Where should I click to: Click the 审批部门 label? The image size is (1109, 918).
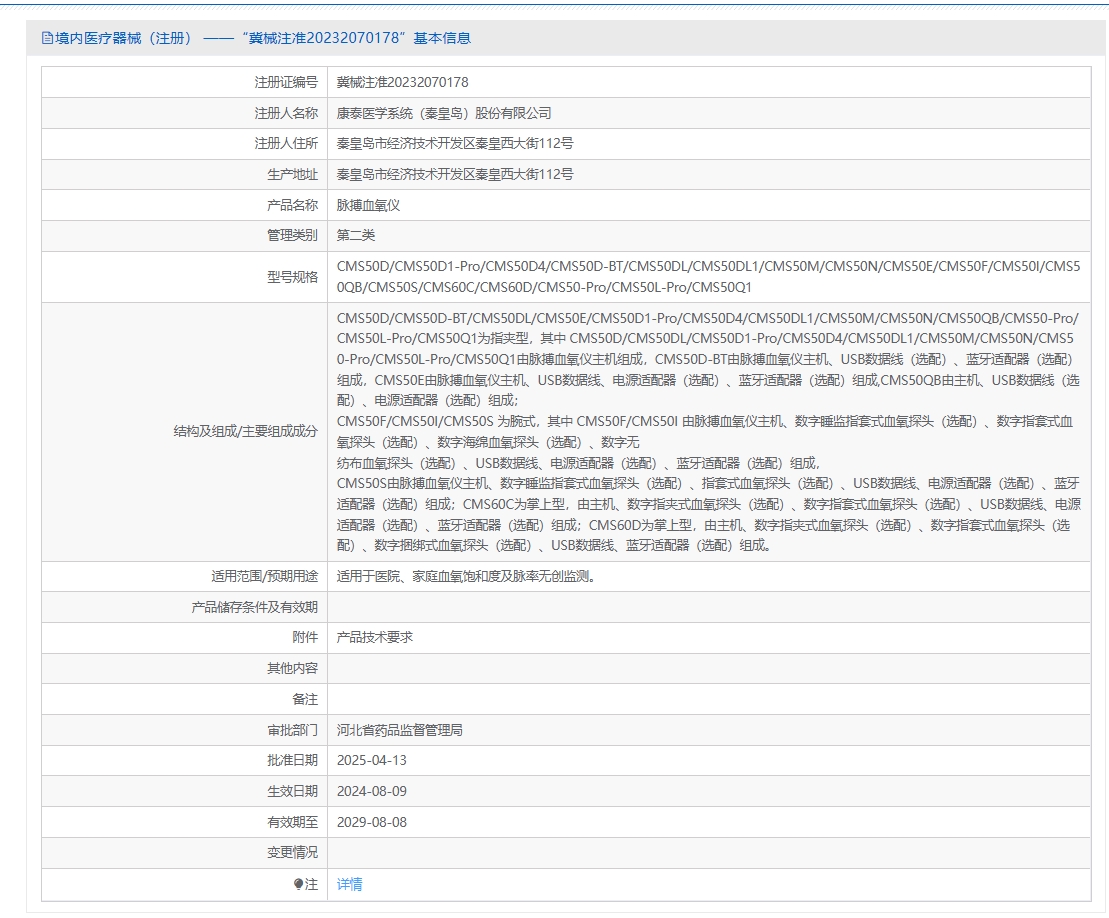pos(293,730)
